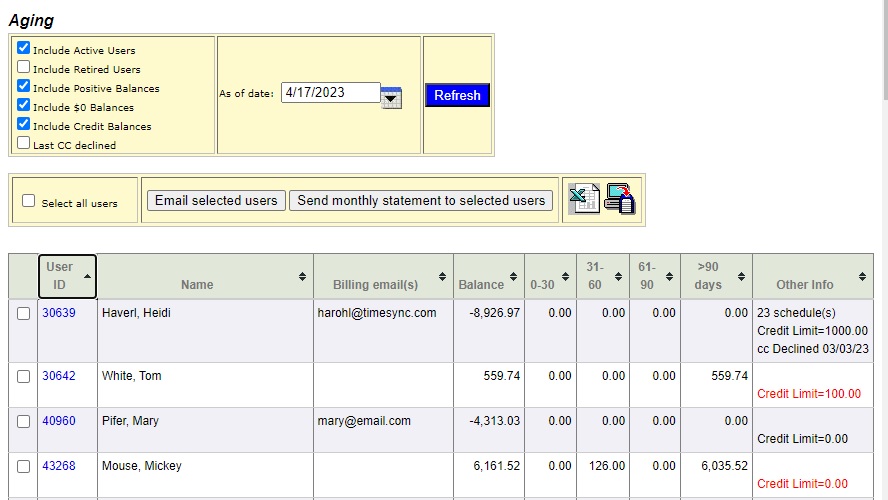Click the Refresh button

pyautogui.click(x=457, y=95)
